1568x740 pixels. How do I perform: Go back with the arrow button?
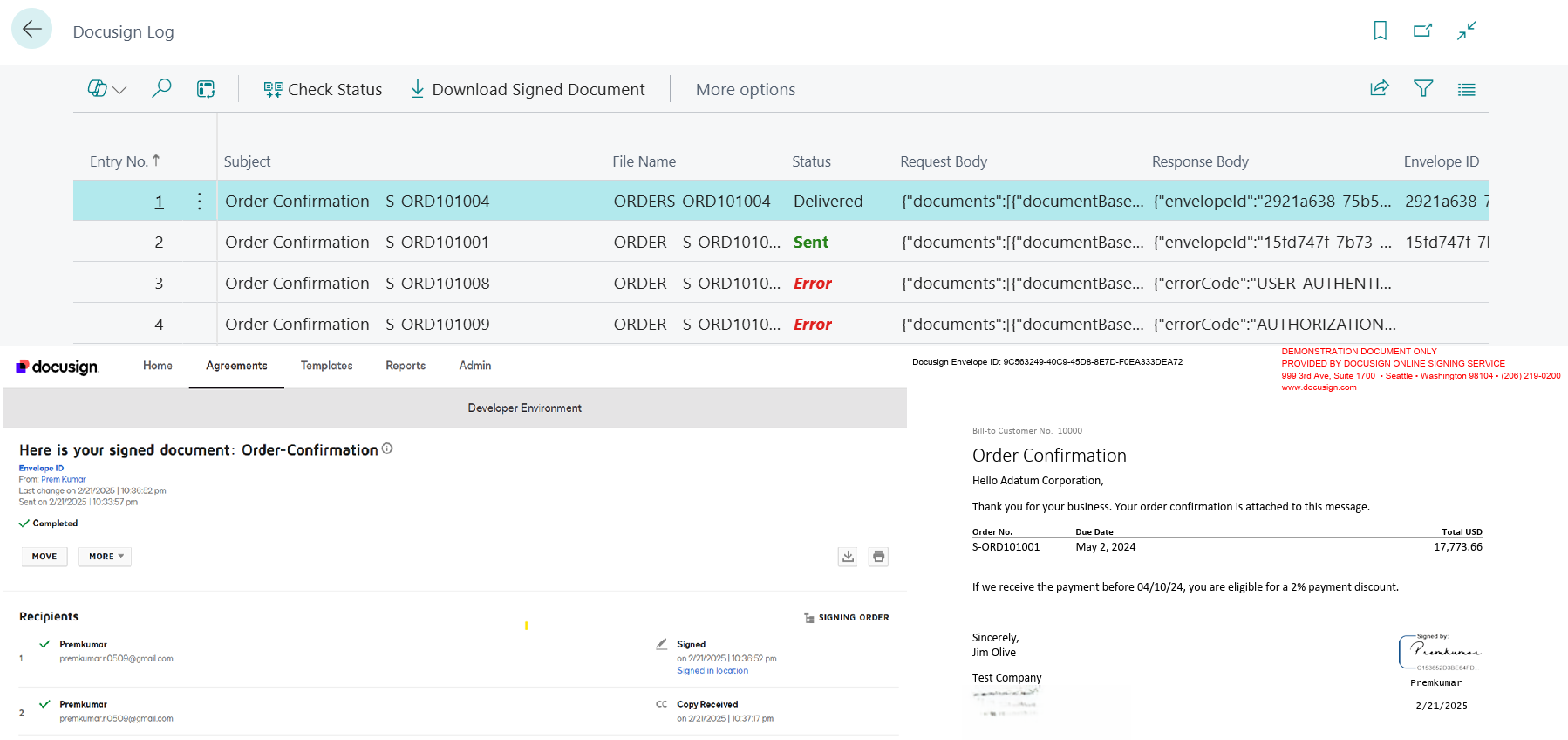[31, 29]
